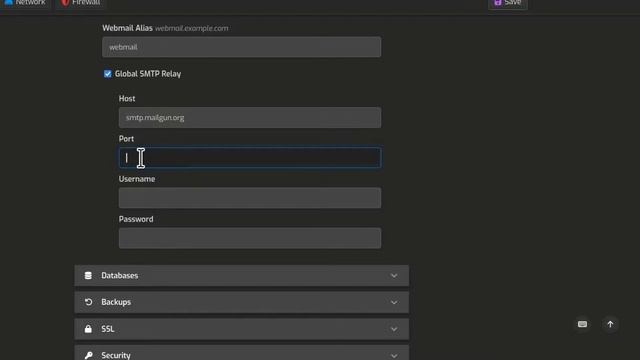Expand the Security section chevron
The height and width of the screenshot is (360, 640).
coord(394,356)
